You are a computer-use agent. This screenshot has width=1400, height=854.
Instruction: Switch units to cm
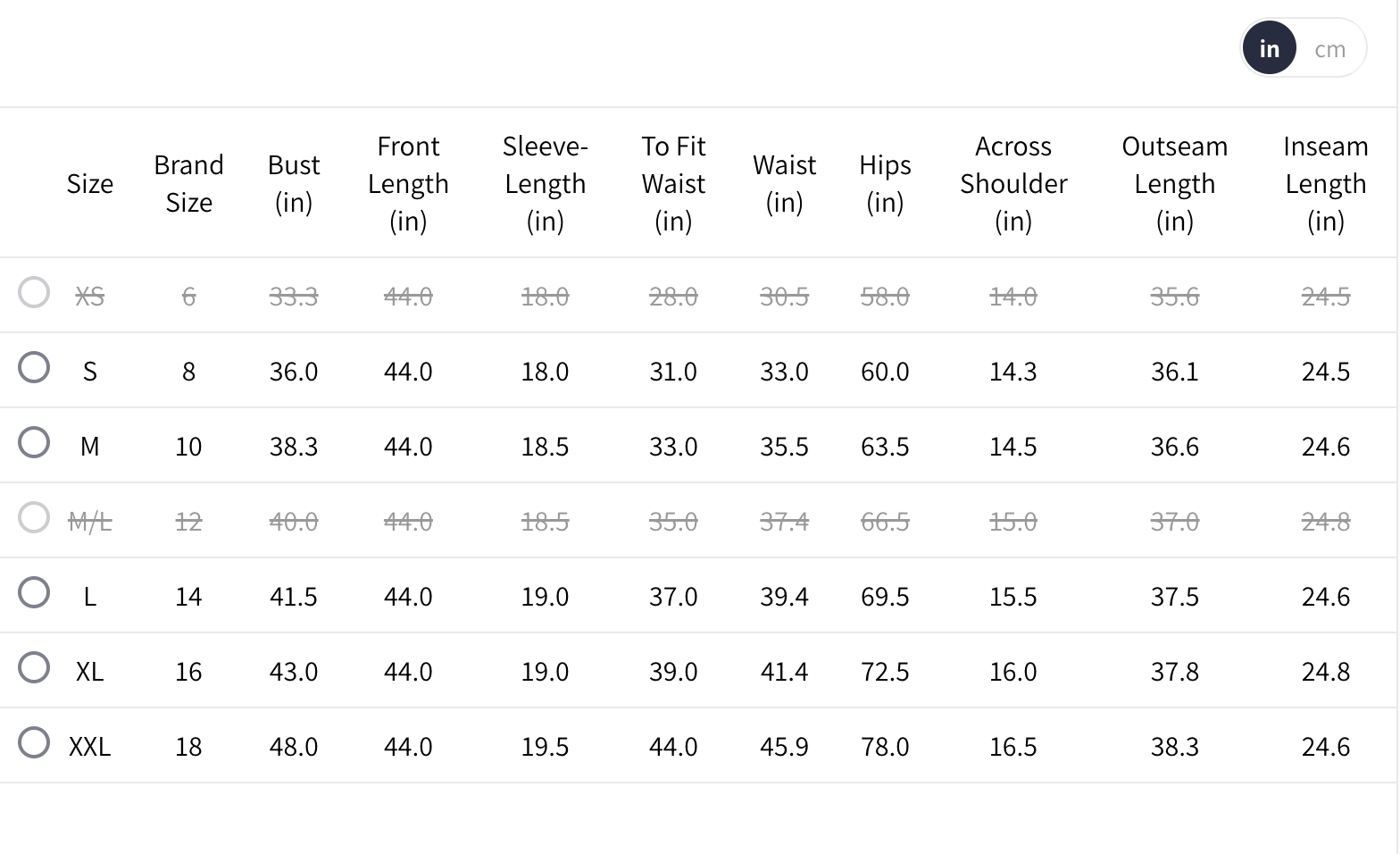[x=1329, y=49]
